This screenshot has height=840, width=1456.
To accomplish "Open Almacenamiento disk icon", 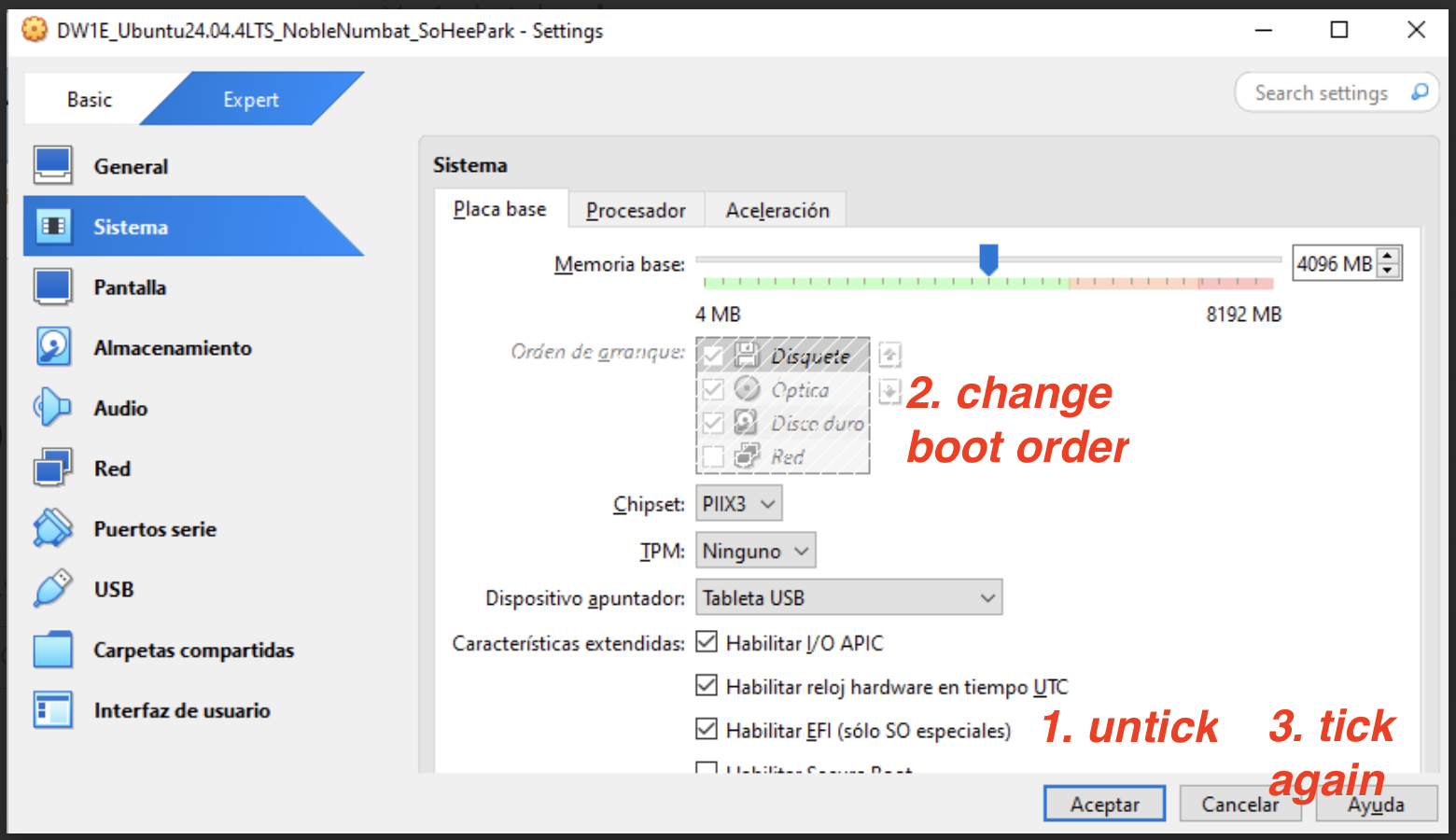I will [53, 346].
